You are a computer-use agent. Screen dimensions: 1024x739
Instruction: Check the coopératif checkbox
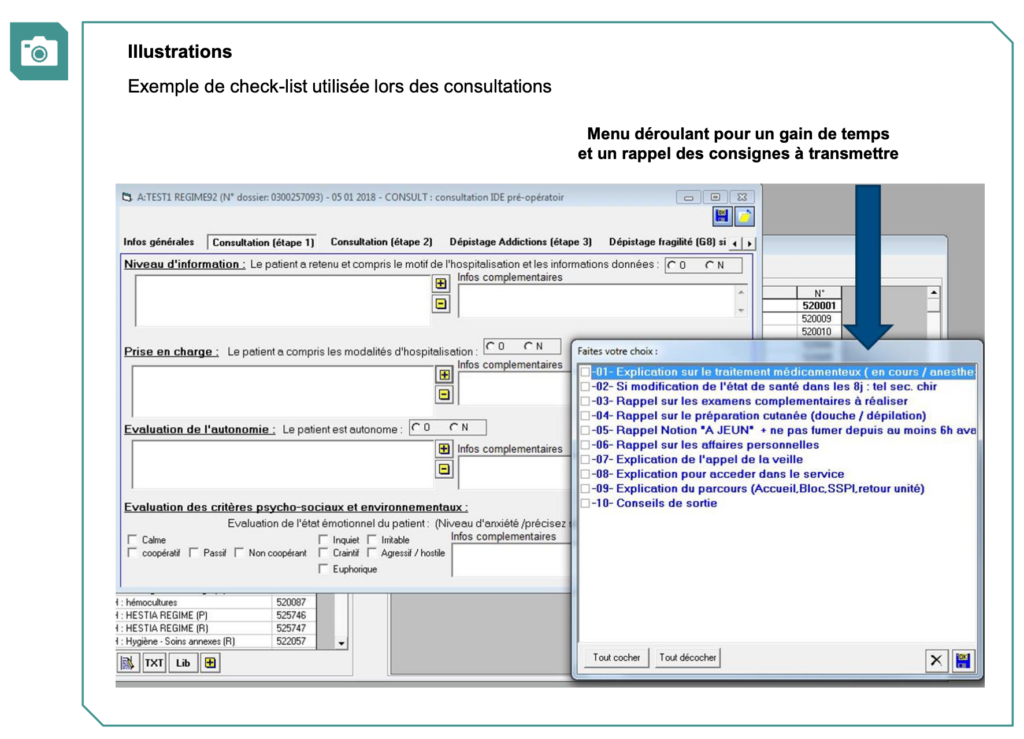pyautogui.click(x=133, y=552)
